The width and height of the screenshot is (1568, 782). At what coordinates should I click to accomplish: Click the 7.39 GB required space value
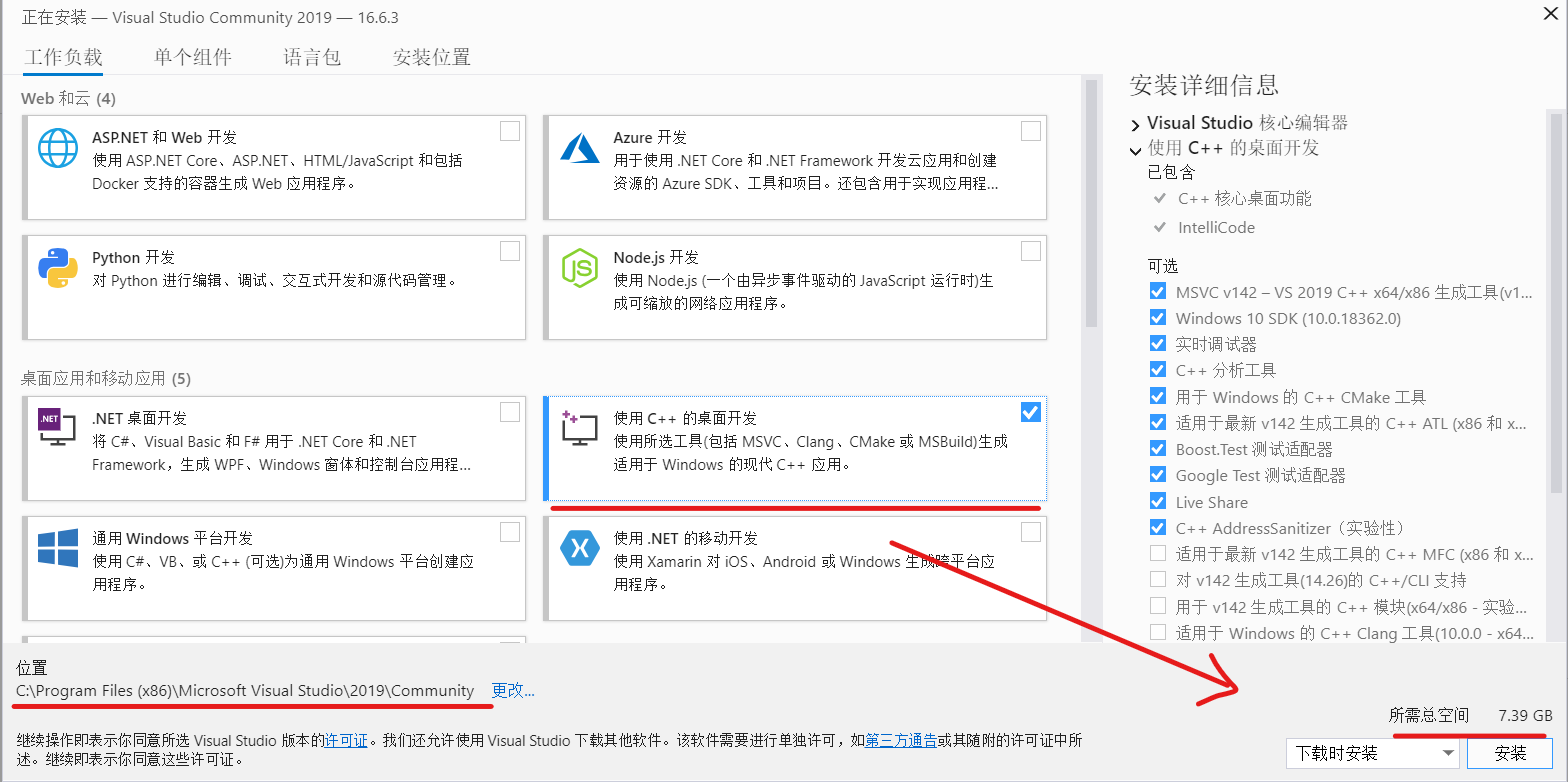(x=1525, y=715)
